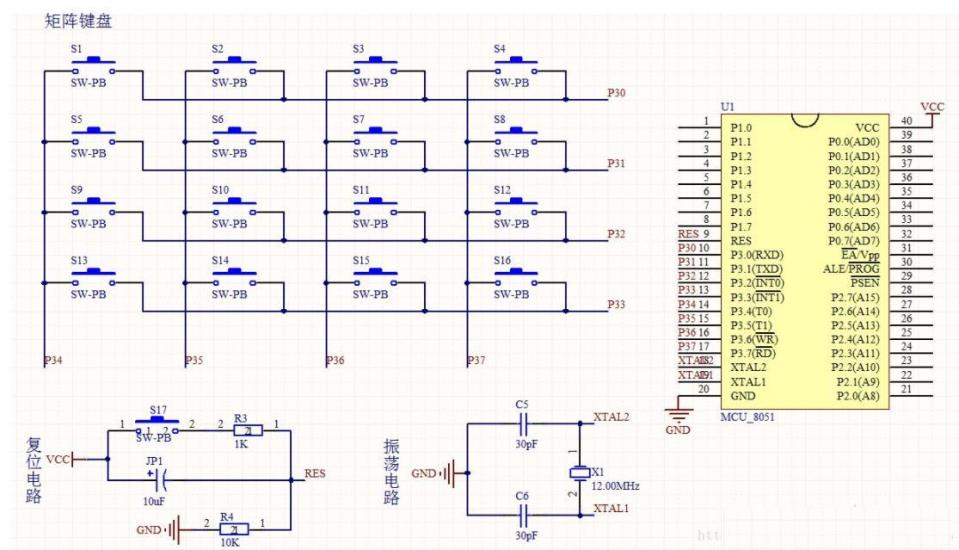Click the P37 column net label
Screen dimensions: 959x550
click(476, 360)
